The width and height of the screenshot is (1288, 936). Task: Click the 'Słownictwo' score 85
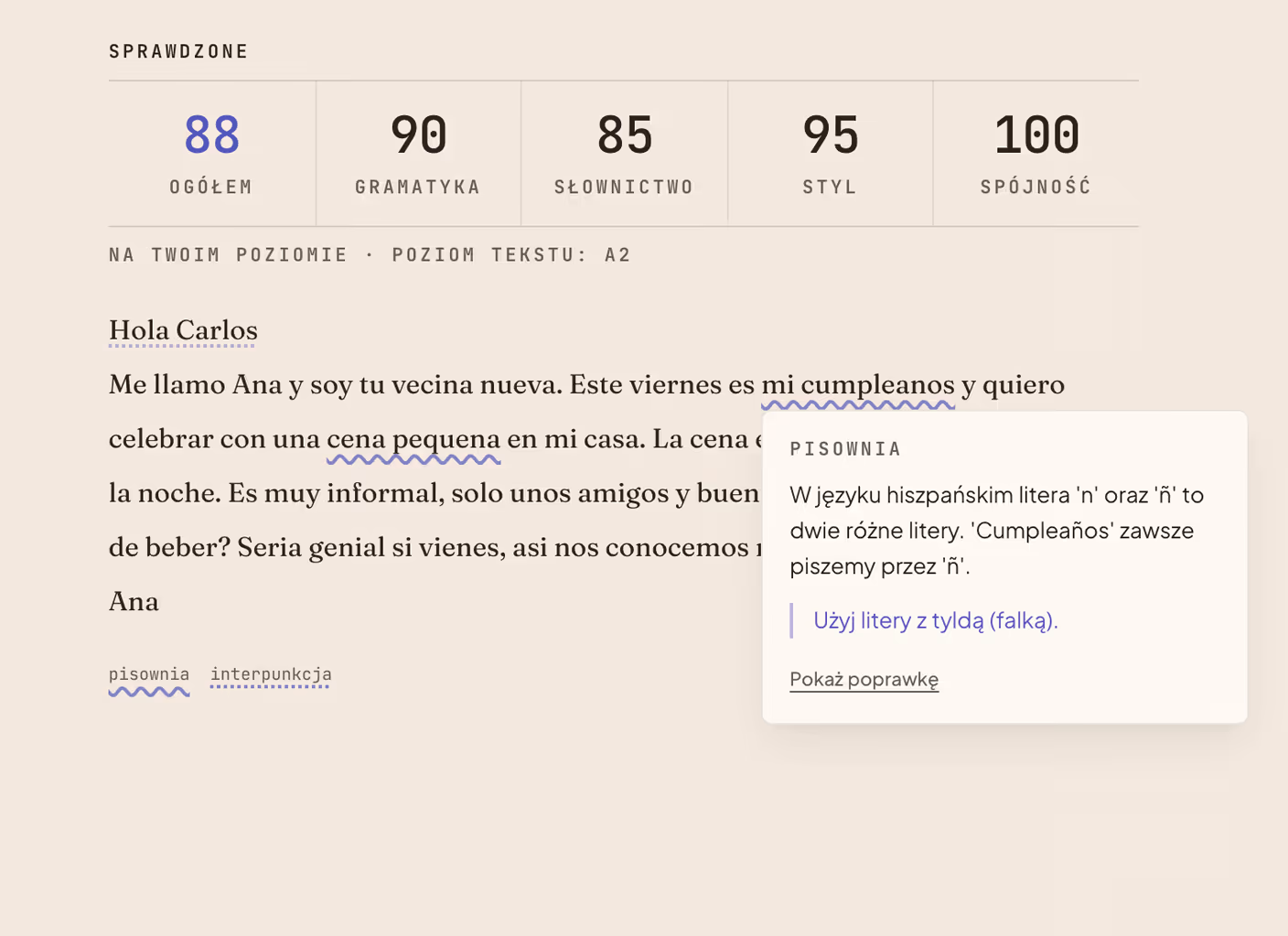(x=624, y=153)
